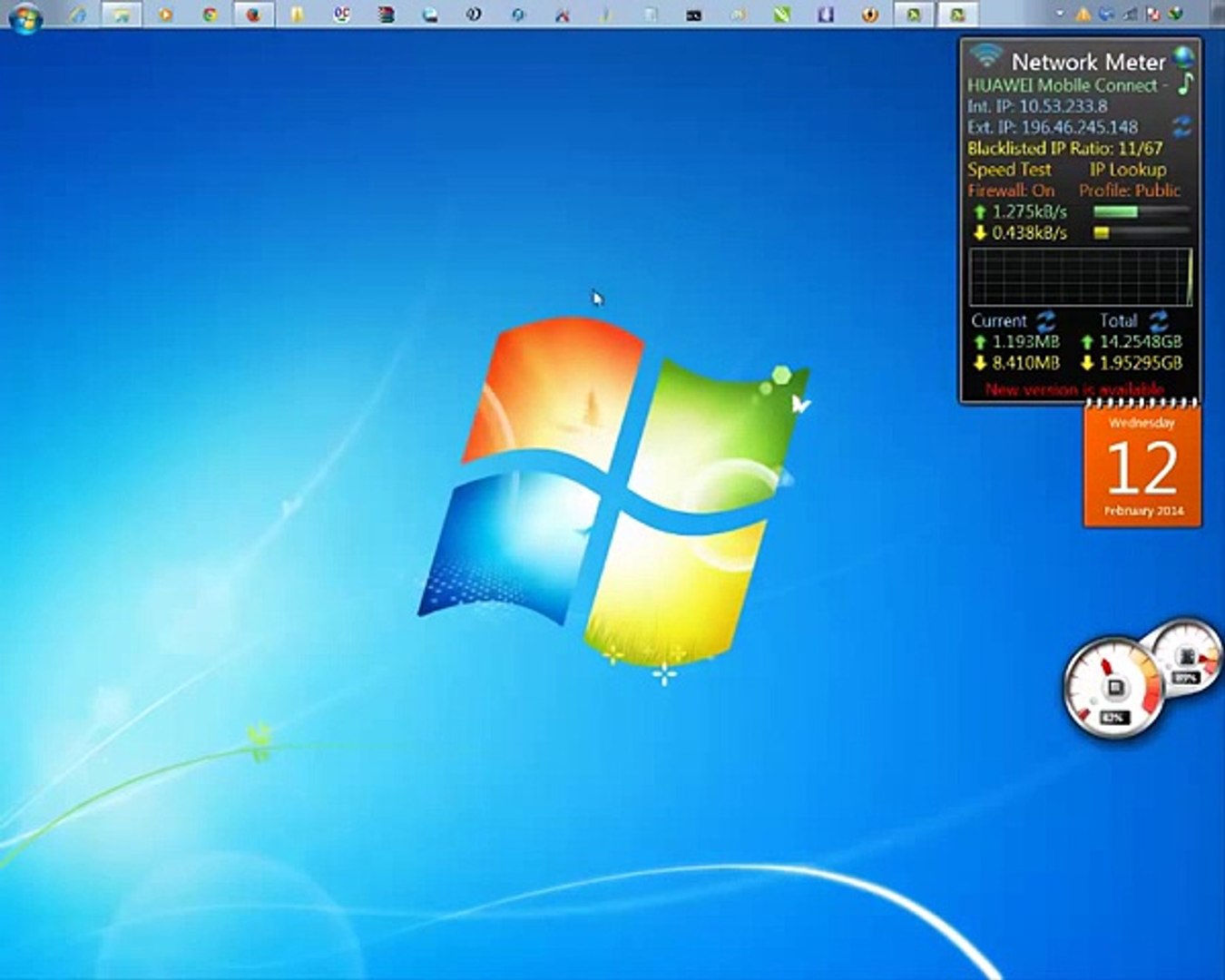Image resolution: width=1225 pixels, height=980 pixels.
Task: Click the Blacklisted IP Ratio text
Action: pos(1064,148)
